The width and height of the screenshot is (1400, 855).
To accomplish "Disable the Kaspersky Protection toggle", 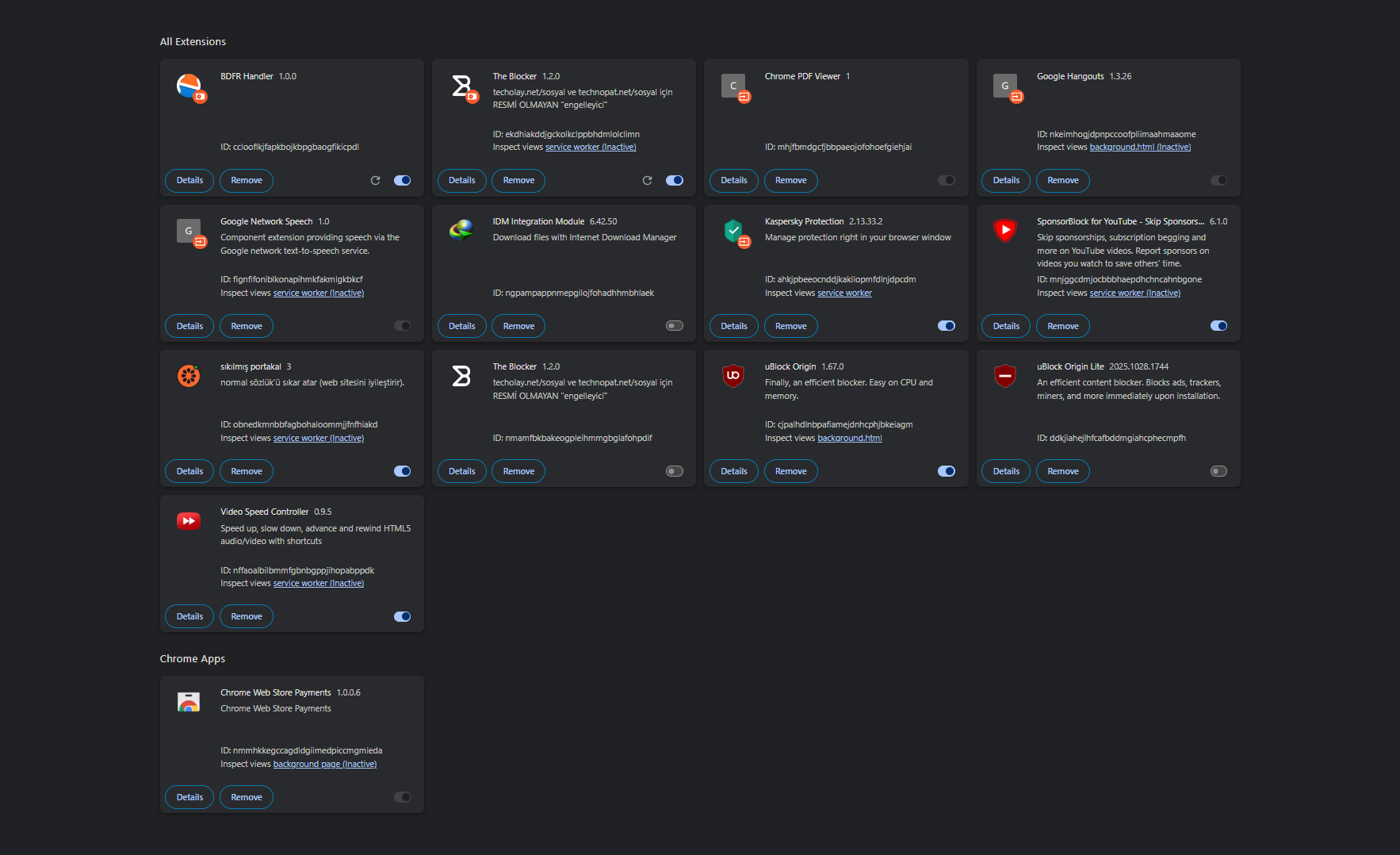I will click(947, 326).
